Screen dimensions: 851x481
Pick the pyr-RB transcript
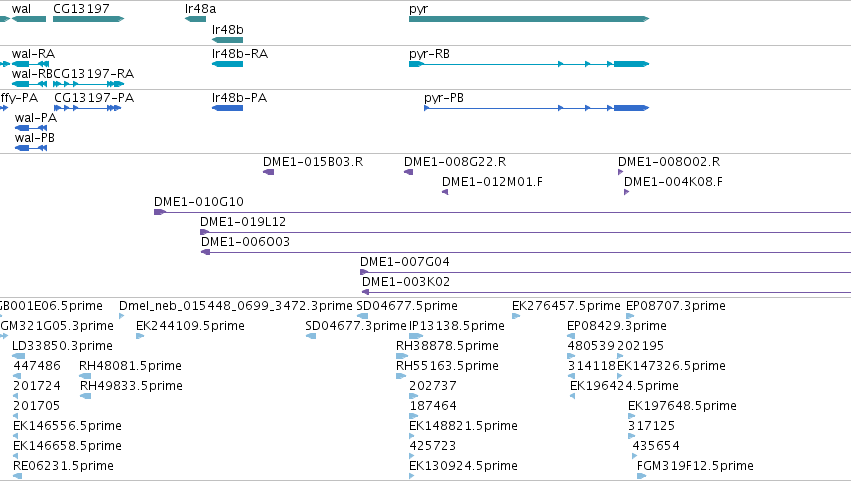(529, 64)
